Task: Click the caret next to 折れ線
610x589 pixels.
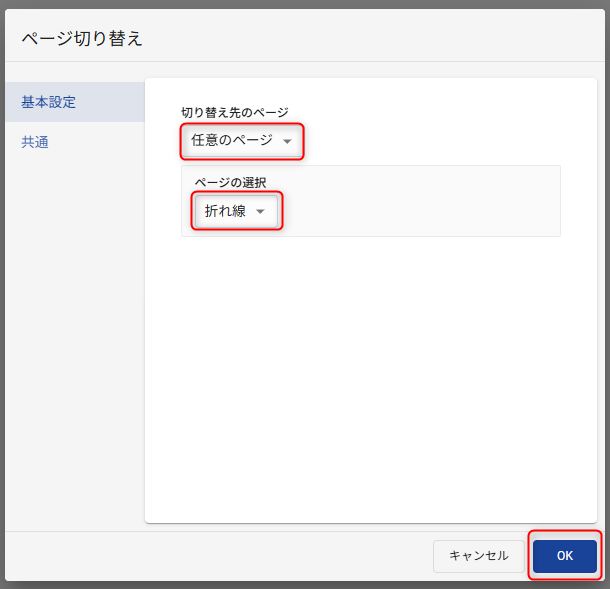Action: [x=260, y=212]
